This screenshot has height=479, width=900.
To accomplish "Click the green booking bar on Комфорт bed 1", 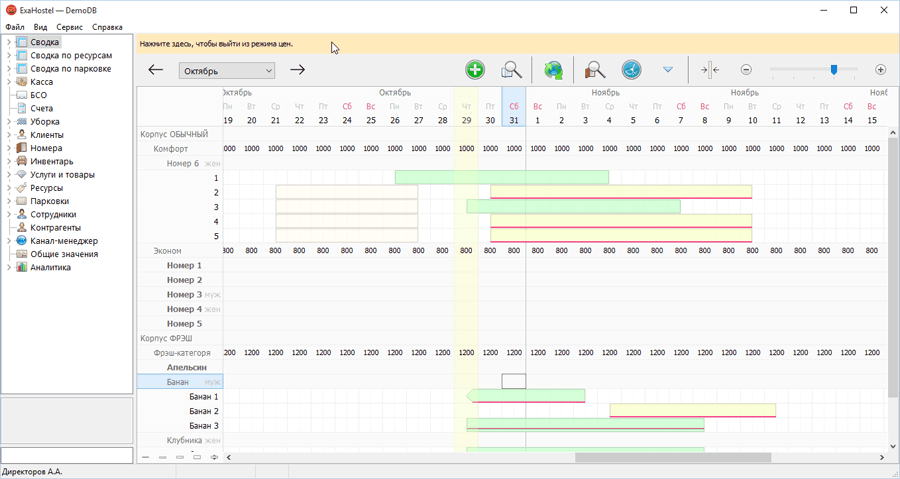I will pyautogui.click(x=502, y=177).
